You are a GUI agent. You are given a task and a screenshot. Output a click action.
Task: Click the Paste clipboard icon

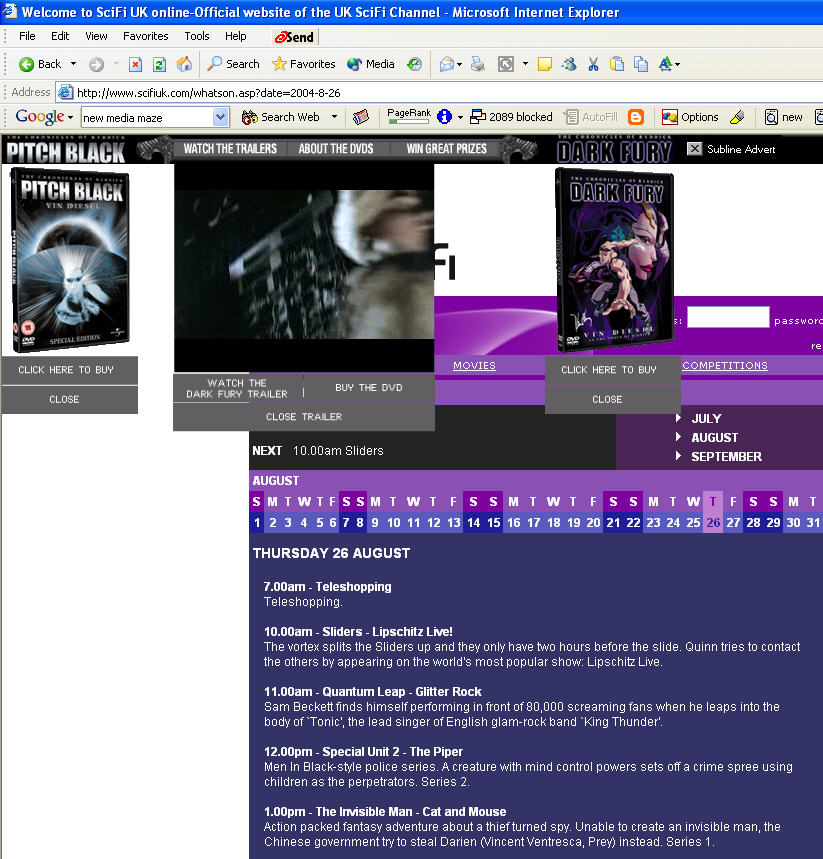[617, 65]
